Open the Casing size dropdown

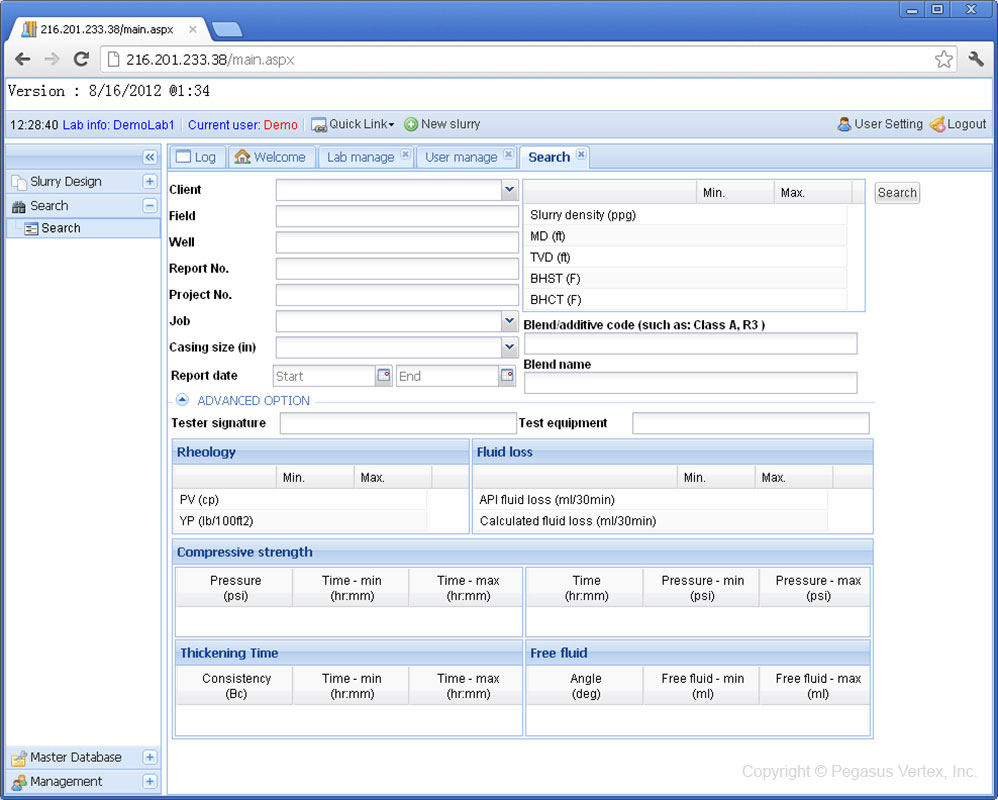pos(509,347)
